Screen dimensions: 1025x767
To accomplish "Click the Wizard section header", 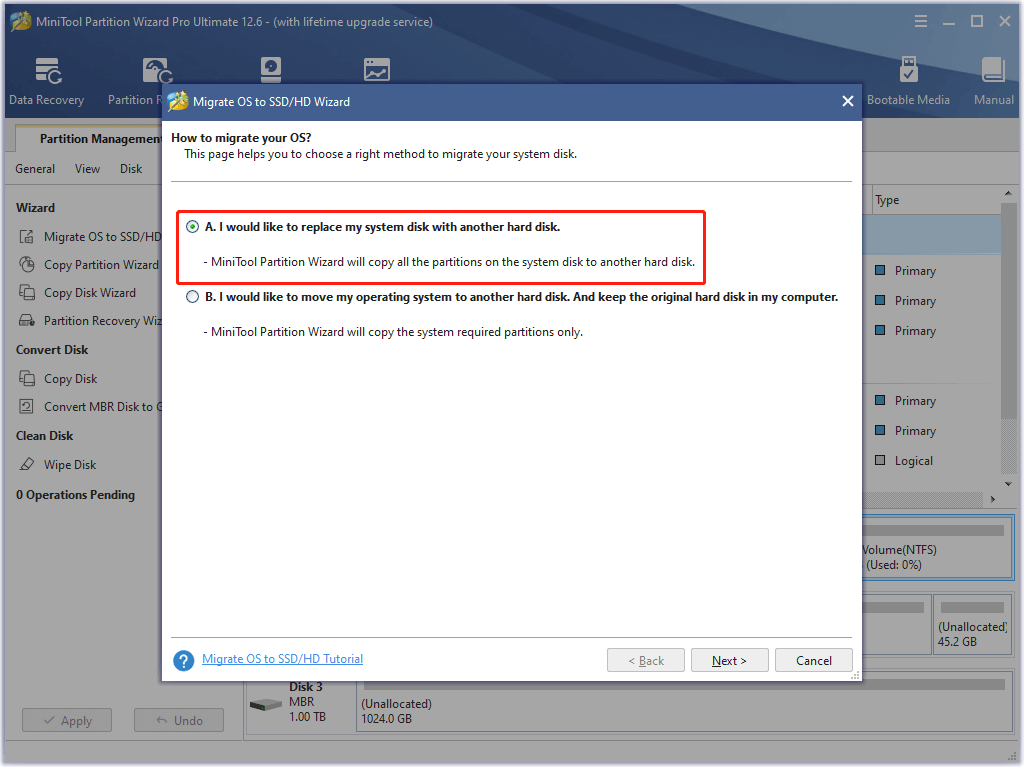I will click(x=35, y=208).
